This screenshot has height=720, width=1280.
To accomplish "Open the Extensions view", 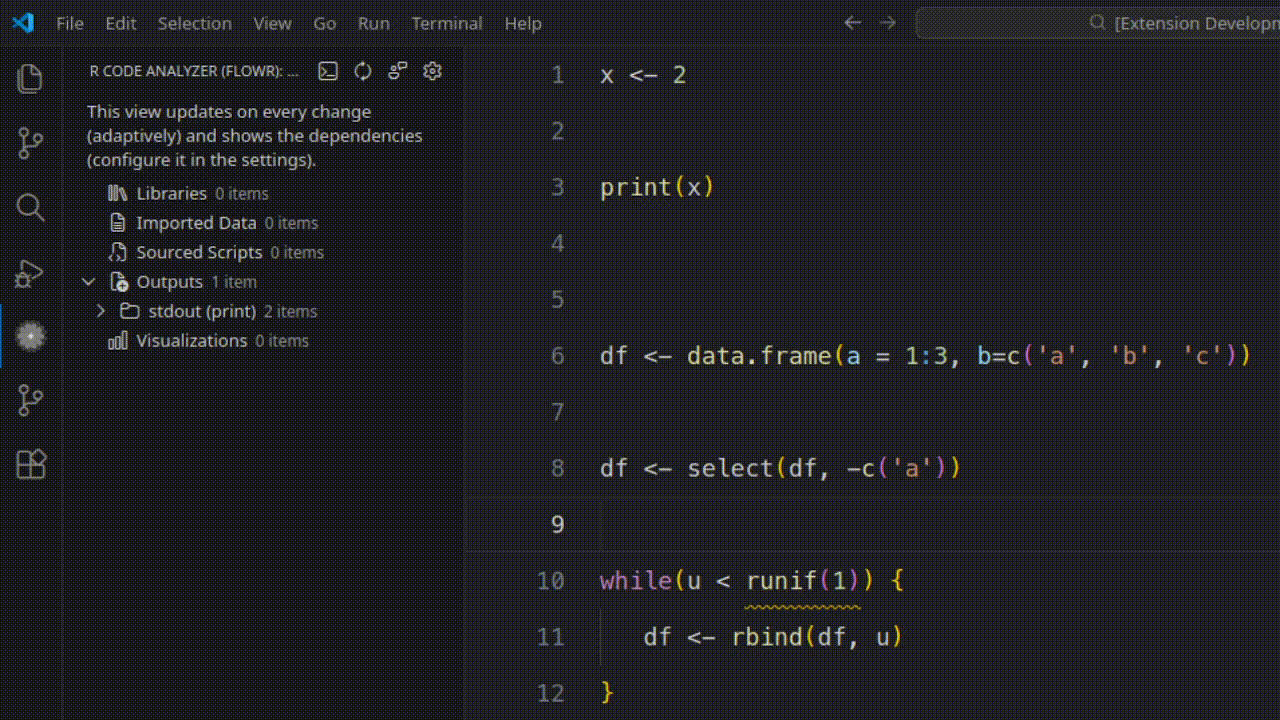I will 31,465.
